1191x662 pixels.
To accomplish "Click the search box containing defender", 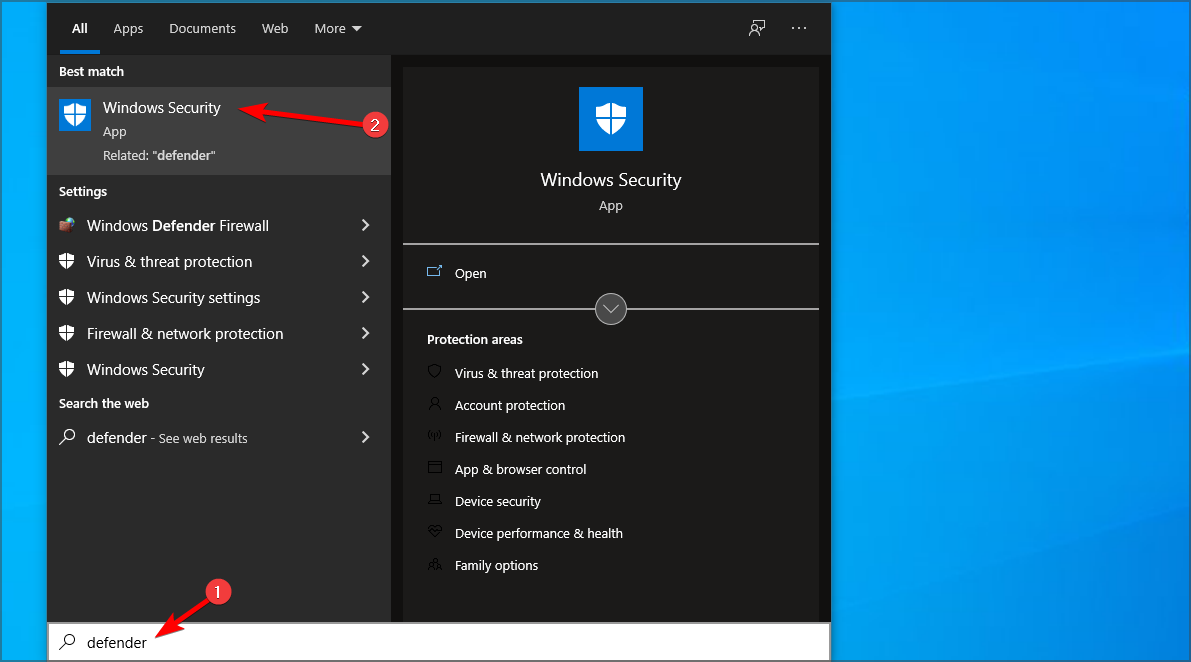I will pyautogui.click(x=439, y=642).
